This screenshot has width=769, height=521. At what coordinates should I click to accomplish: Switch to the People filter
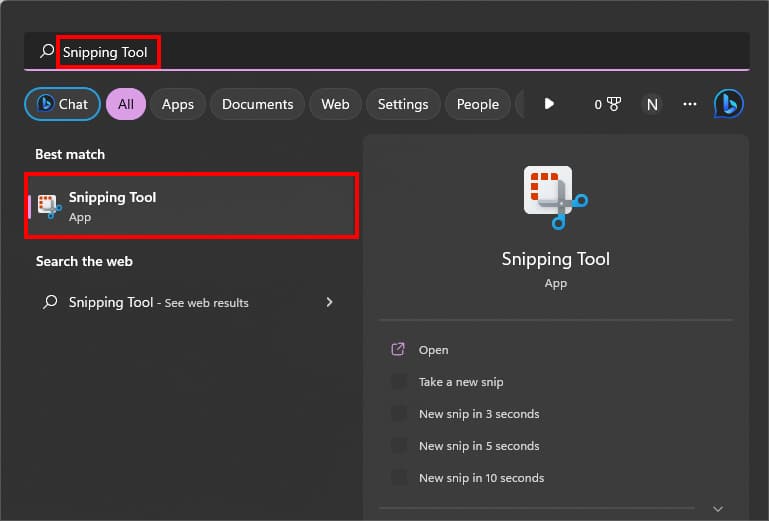(x=478, y=104)
